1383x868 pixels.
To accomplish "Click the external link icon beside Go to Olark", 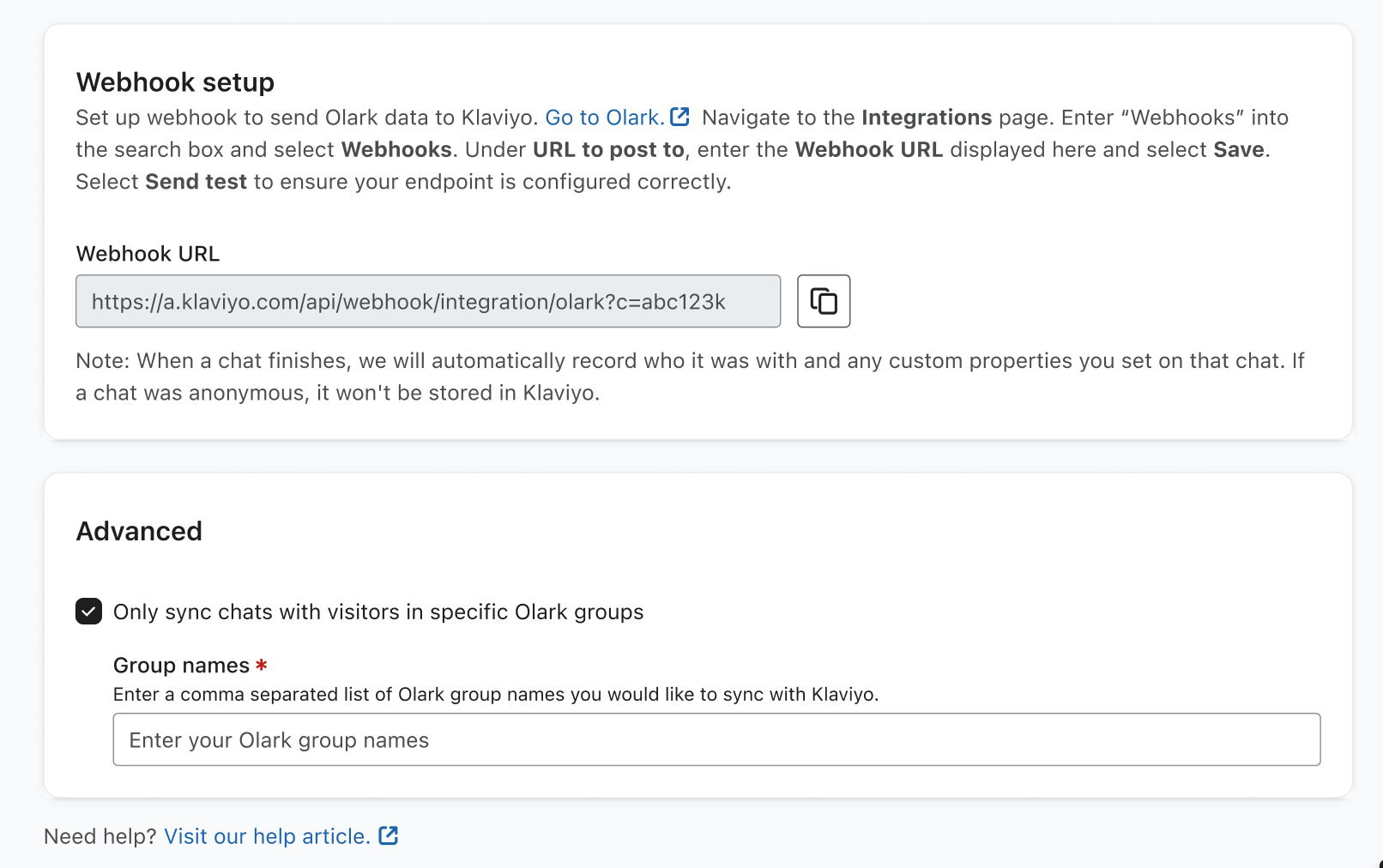I will click(x=679, y=117).
